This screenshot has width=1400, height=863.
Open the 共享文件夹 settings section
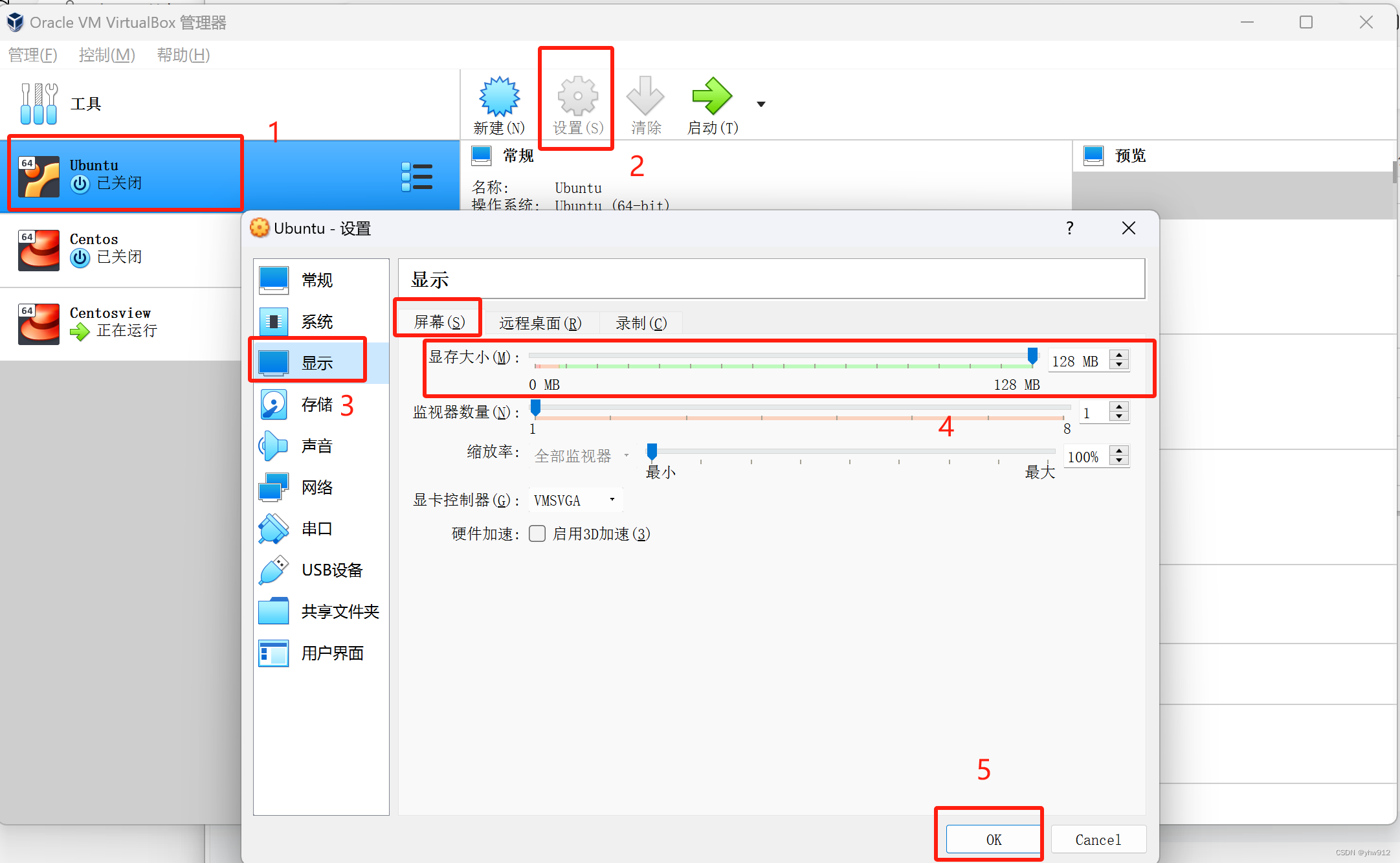[x=340, y=611]
